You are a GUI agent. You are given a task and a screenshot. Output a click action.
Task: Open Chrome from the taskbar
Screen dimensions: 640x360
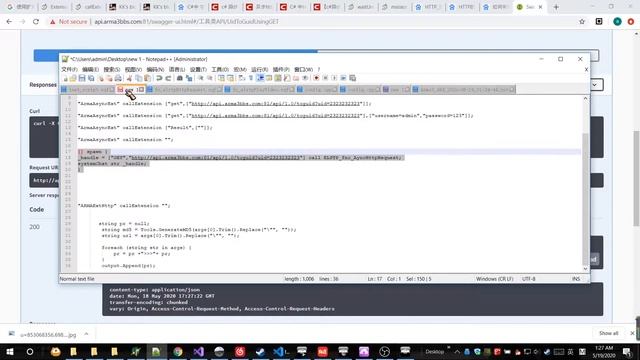[x=178, y=351]
